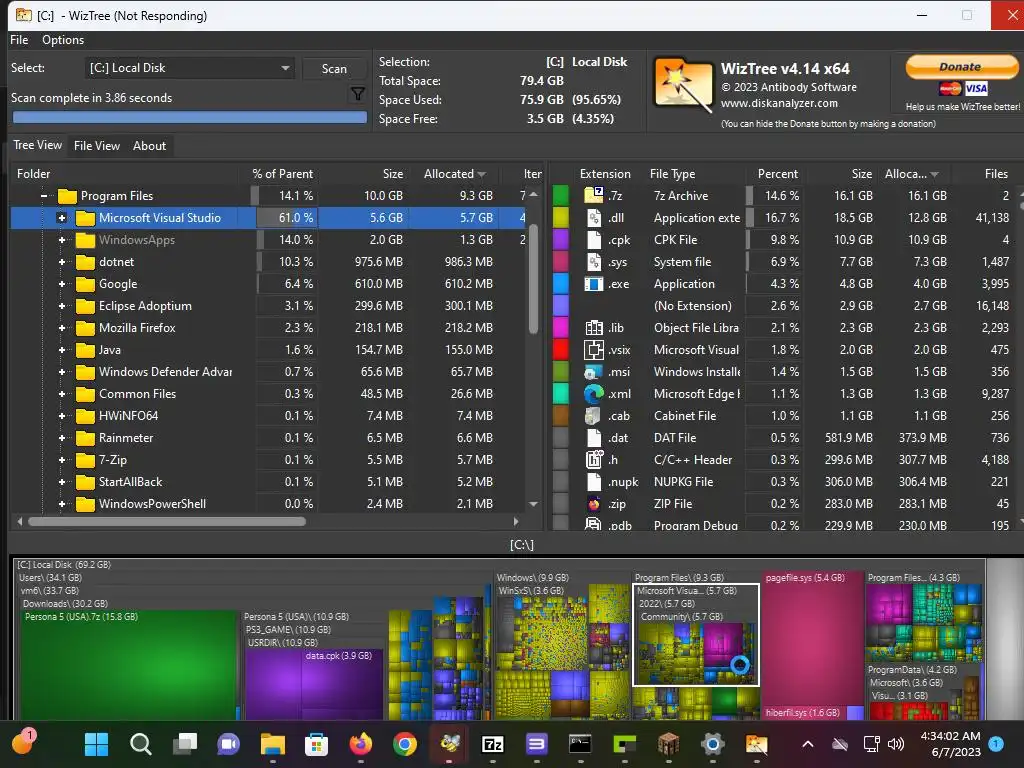Expand the Microsoft Visual Studio folder
Screen dimensions: 1024x768
tap(62, 218)
